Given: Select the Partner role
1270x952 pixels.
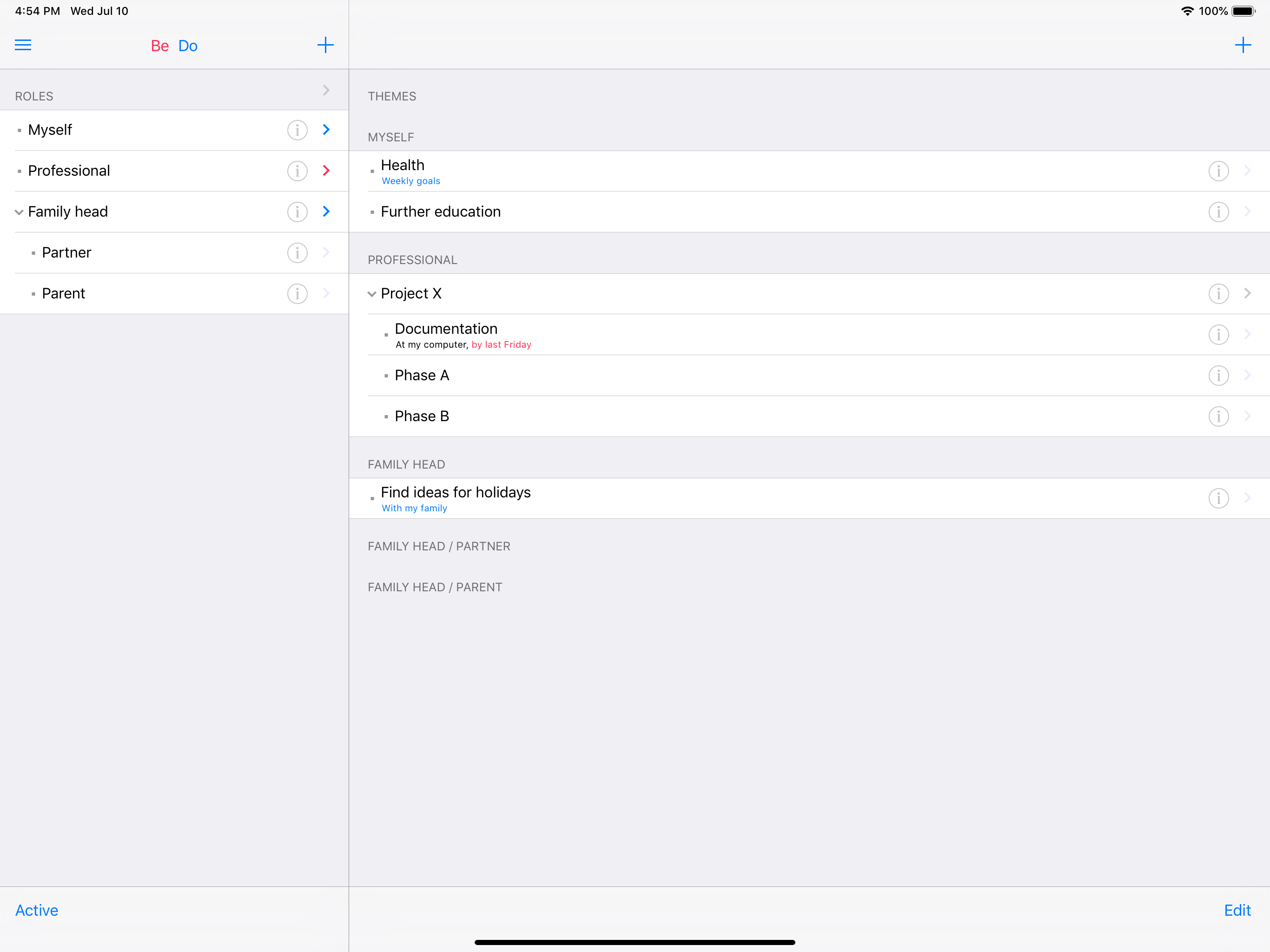Looking at the screenshot, I should coord(174,252).
